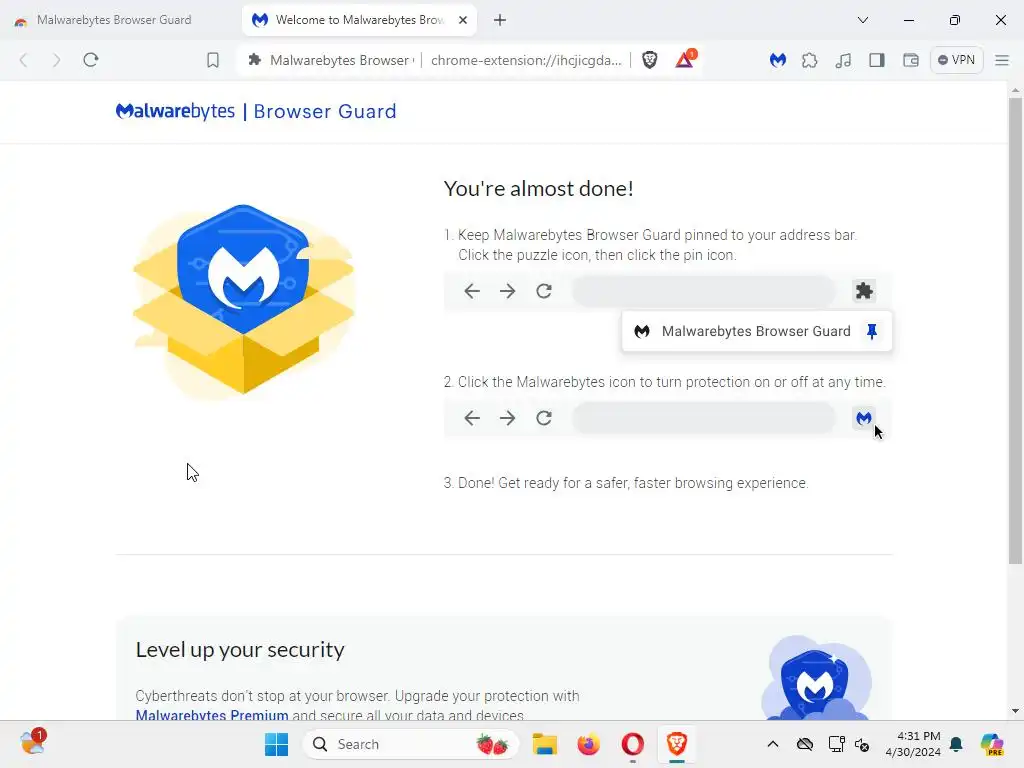Click the muted volume tray icon
The width and height of the screenshot is (1024, 768).
click(862, 744)
